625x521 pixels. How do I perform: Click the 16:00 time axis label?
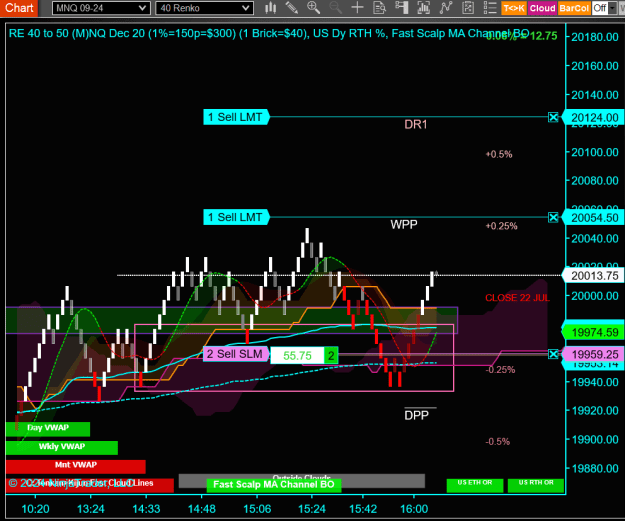pyautogui.click(x=414, y=509)
